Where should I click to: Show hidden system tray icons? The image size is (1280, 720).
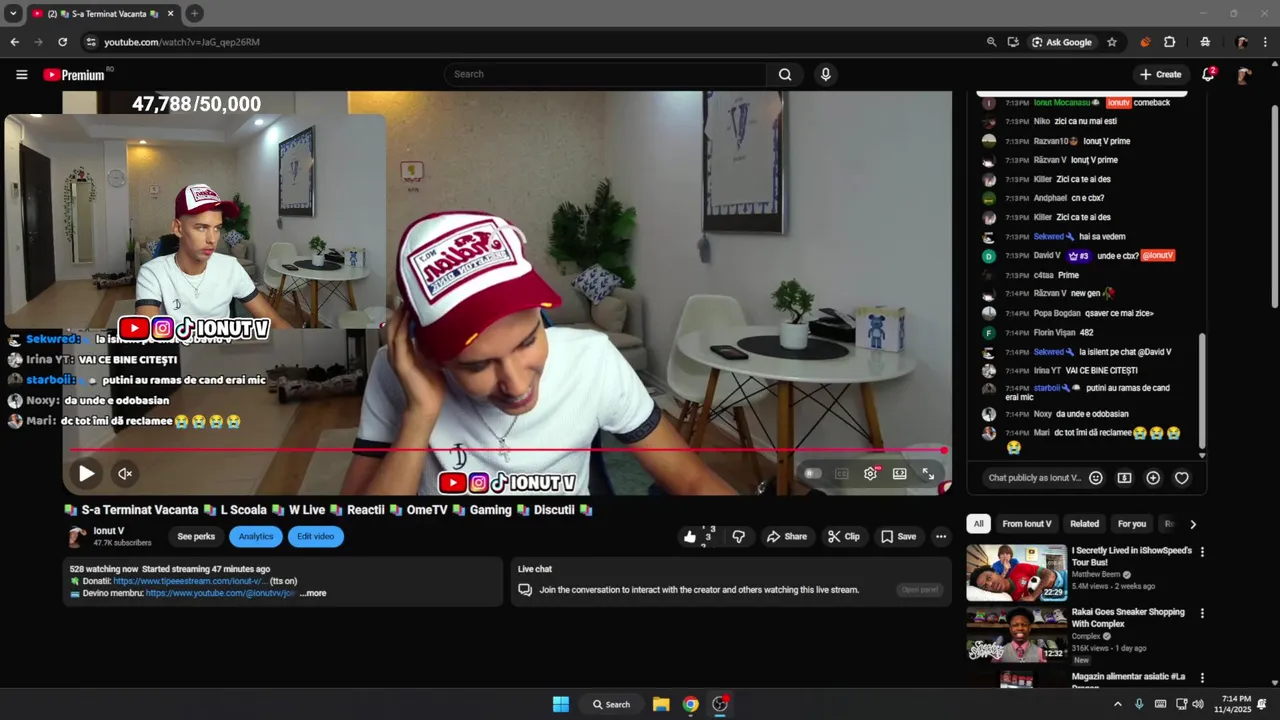pos(1117,704)
